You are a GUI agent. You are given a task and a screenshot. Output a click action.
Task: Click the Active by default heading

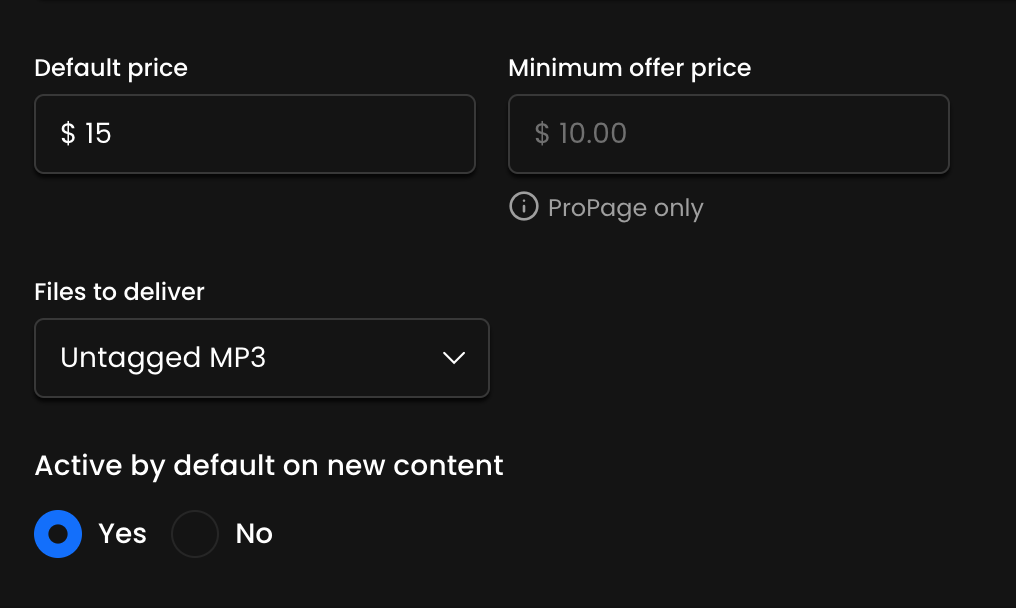tap(269, 465)
